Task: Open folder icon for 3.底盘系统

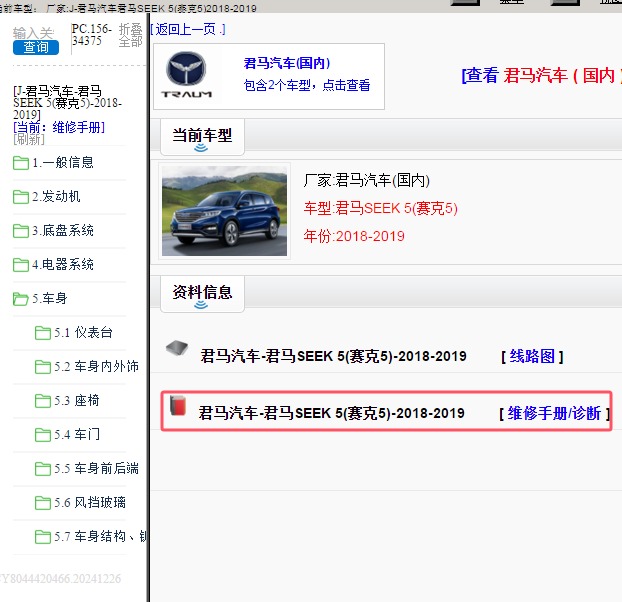Action: point(21,231)
